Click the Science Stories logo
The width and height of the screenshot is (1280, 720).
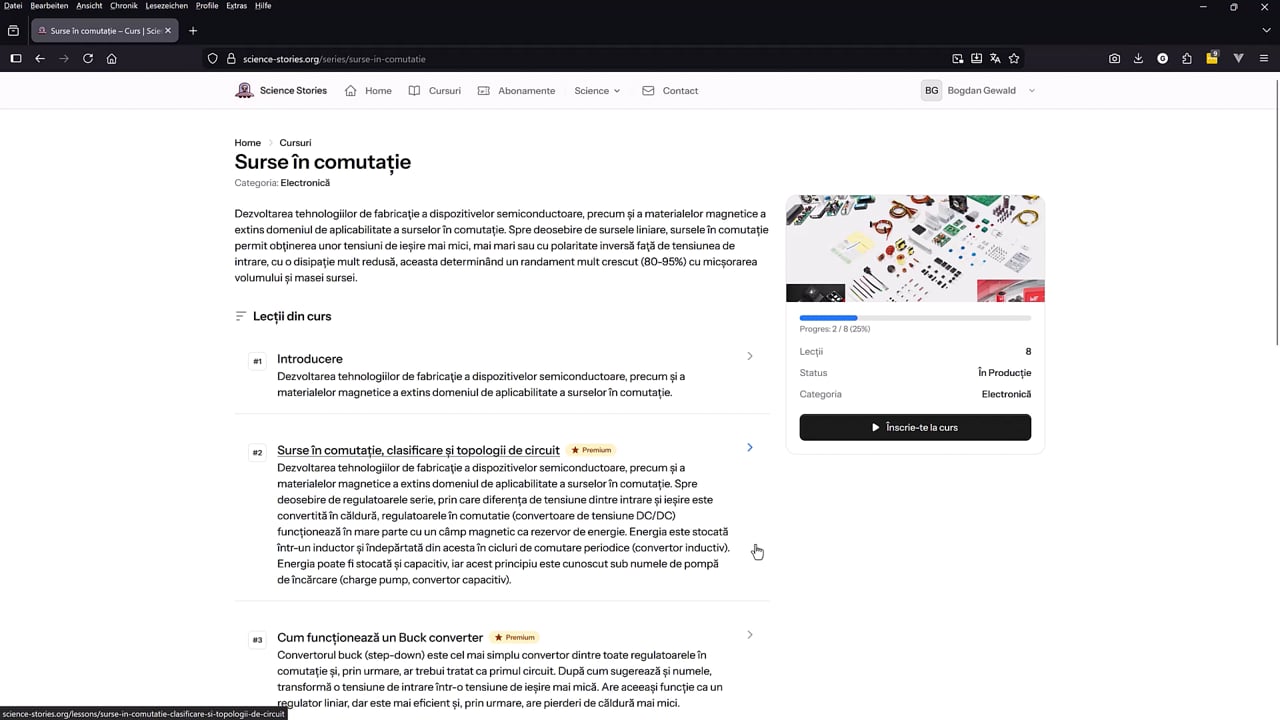pyautogui.click(x=281, y=90)
